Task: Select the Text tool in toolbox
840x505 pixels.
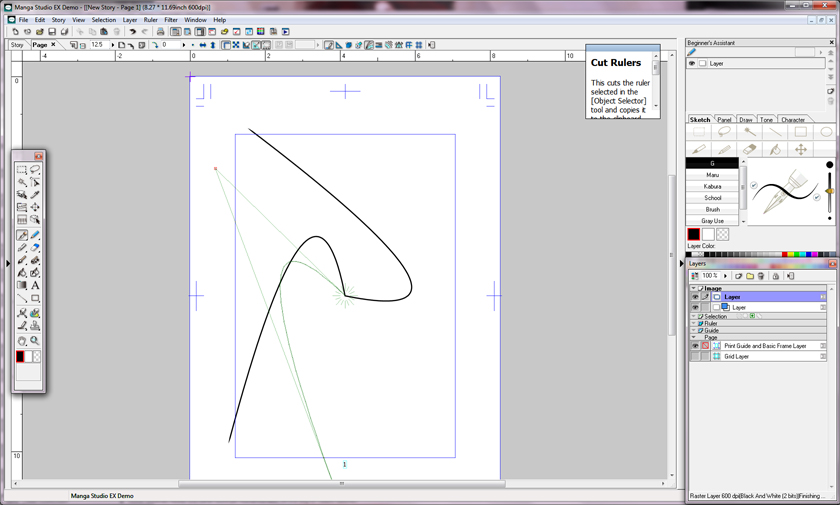Action: click(35, 285)
